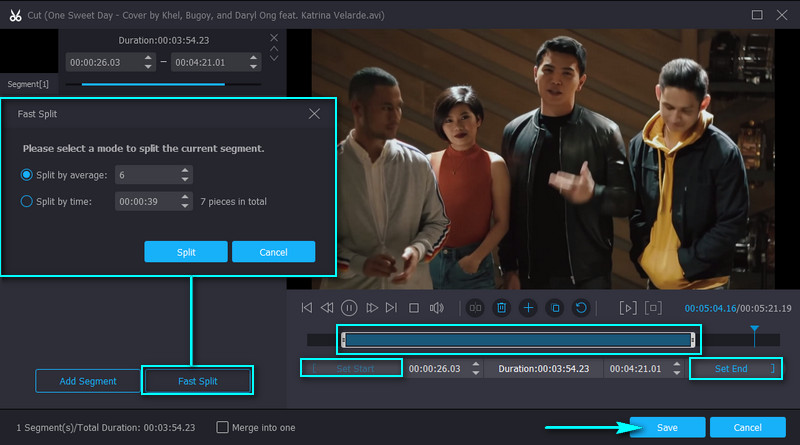The width and height of the screenshot is (800, 445).
Task: Click the Add Segment button
Action: (87, 381)
